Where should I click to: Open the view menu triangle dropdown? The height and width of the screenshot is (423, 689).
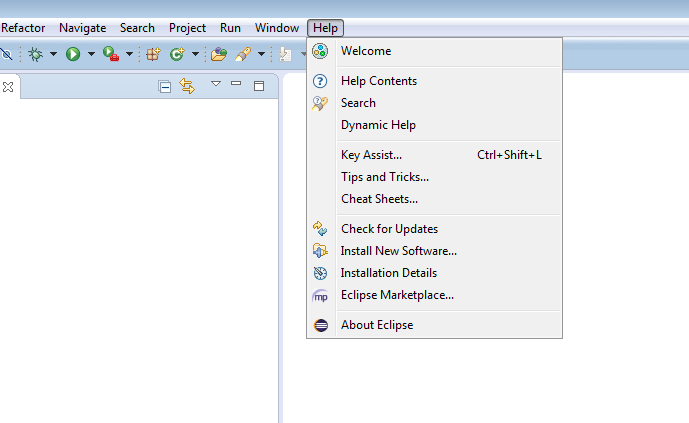pyautogui.click(x=215, y=86)
